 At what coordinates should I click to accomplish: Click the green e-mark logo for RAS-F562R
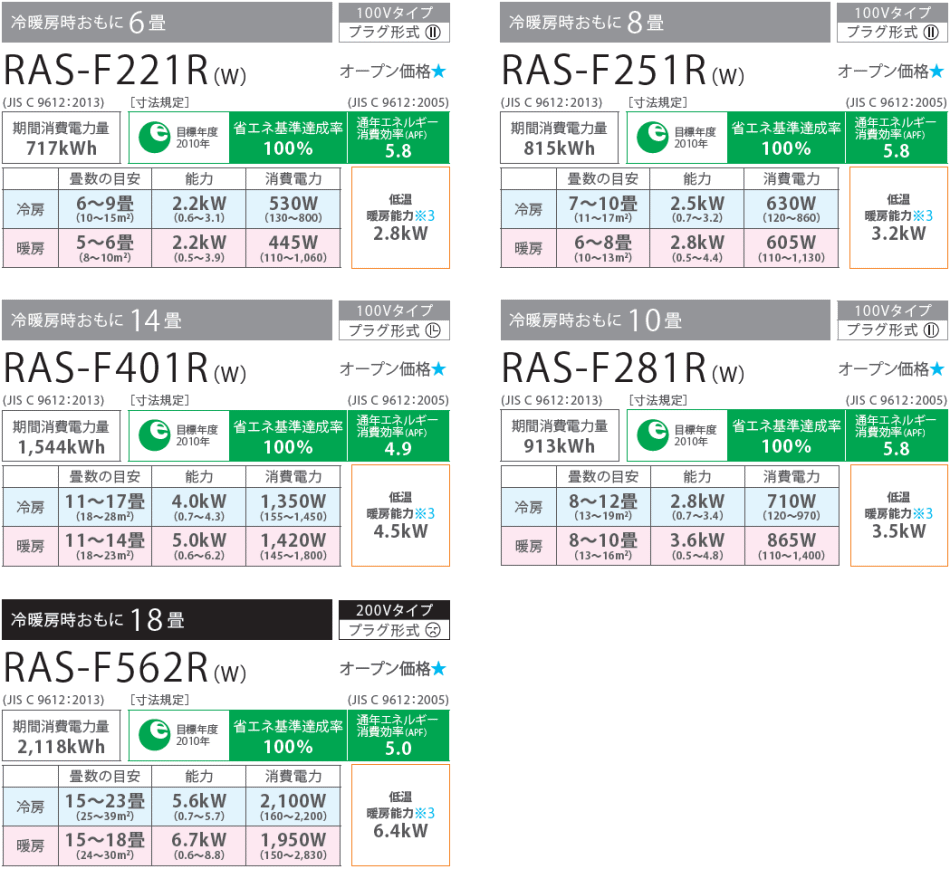(154, 734)
